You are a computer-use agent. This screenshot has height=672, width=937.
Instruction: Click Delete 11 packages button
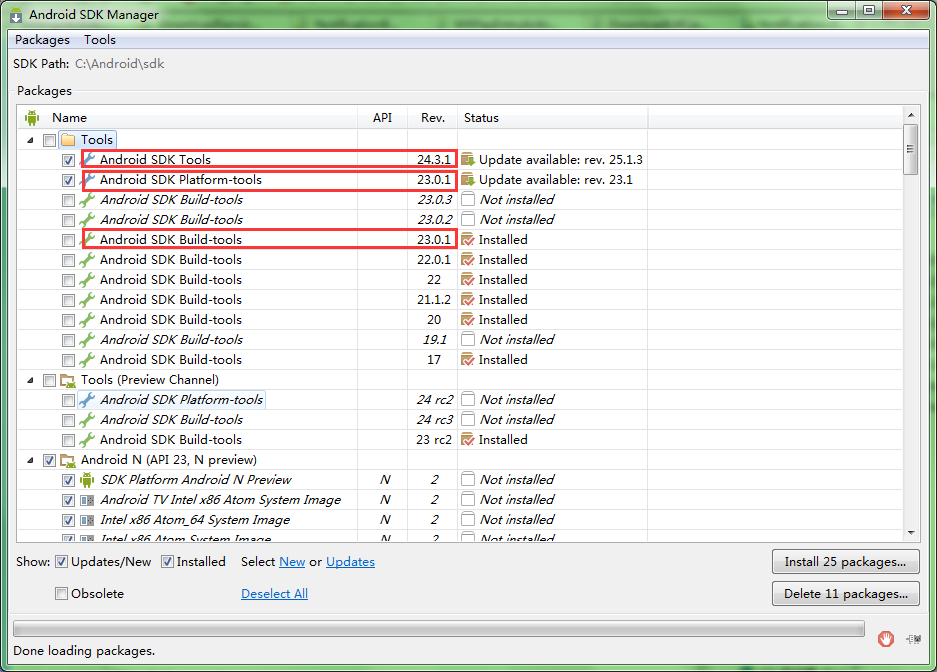845,594
